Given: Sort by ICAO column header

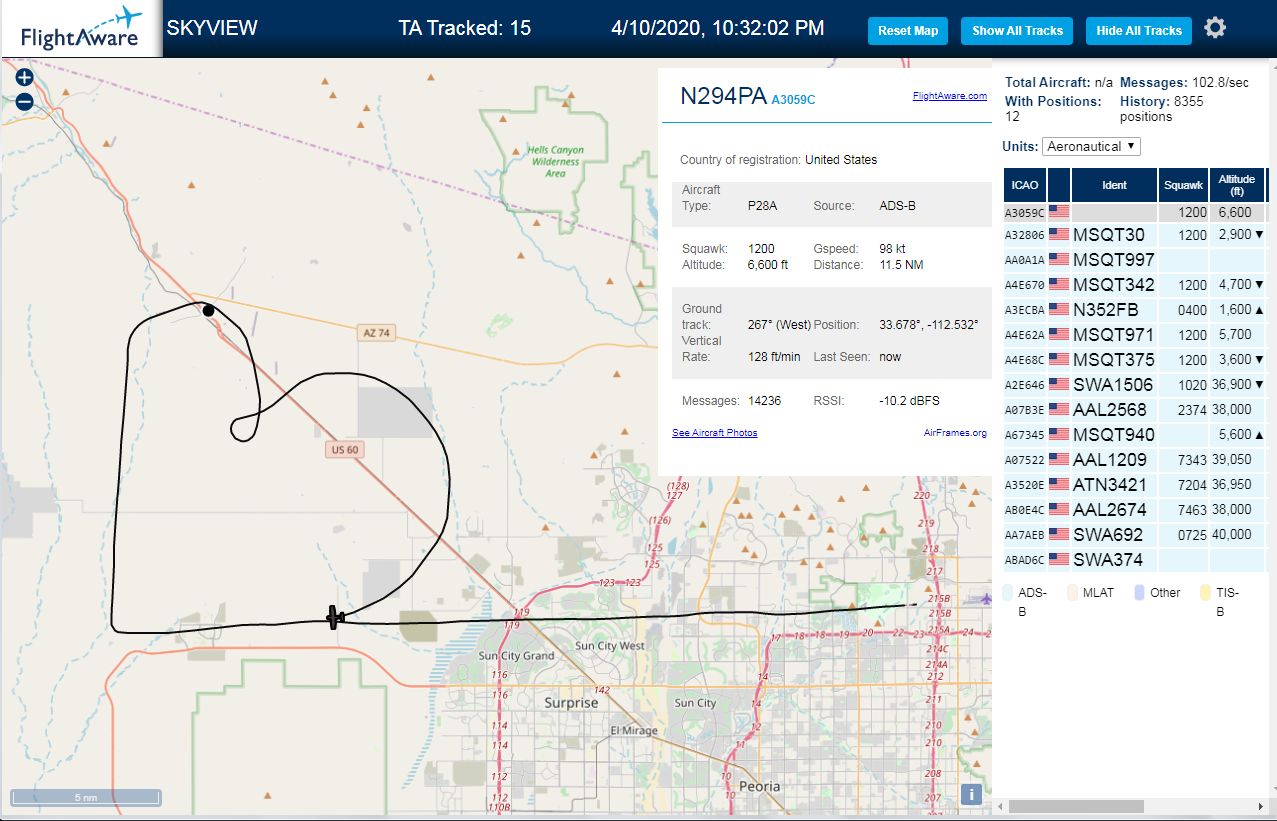Looking at the screenshot, I should pyautogui.click(x=1025, y=185).
